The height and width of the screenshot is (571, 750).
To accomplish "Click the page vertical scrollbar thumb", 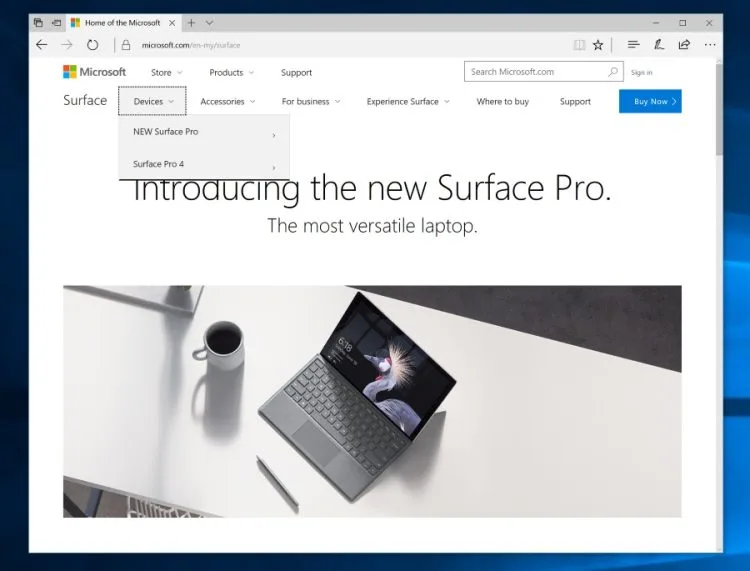I will pos(719,109).
